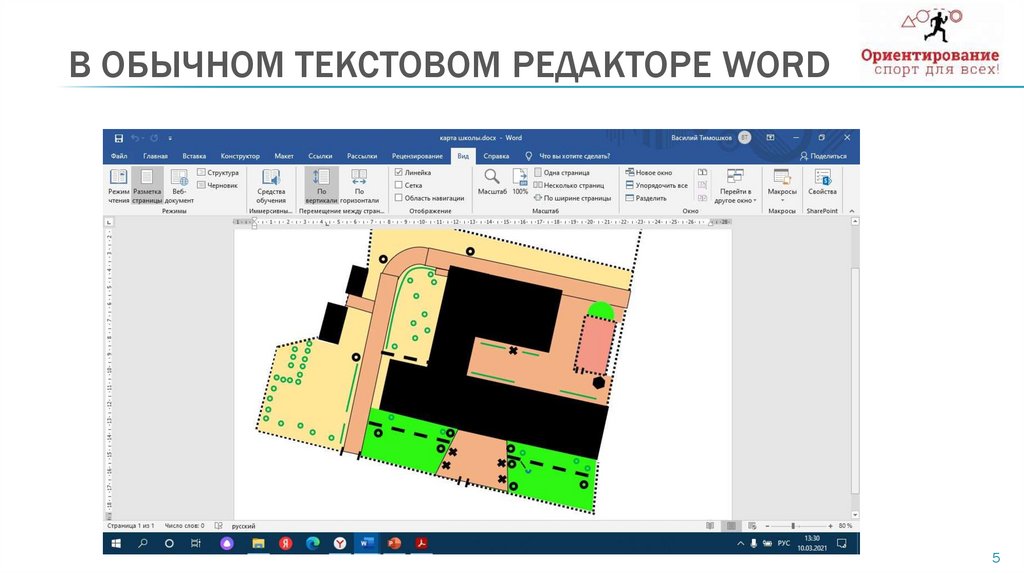
Task: Expand the Quick Access Toolbar customize arrow
Action: tap(170, 138)
